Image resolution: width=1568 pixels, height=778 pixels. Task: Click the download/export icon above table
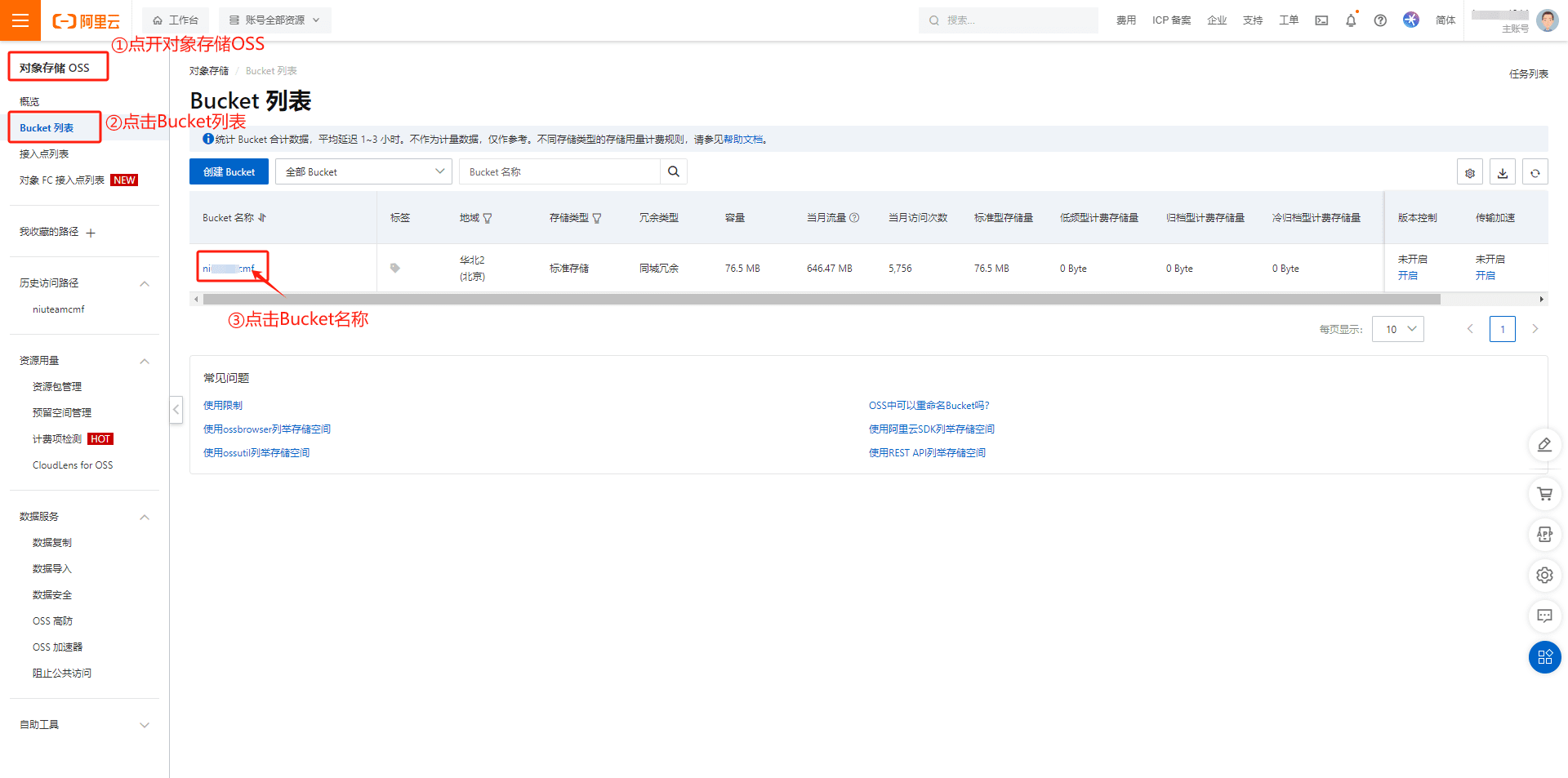pyautogui.click(x=1503, y=172)
